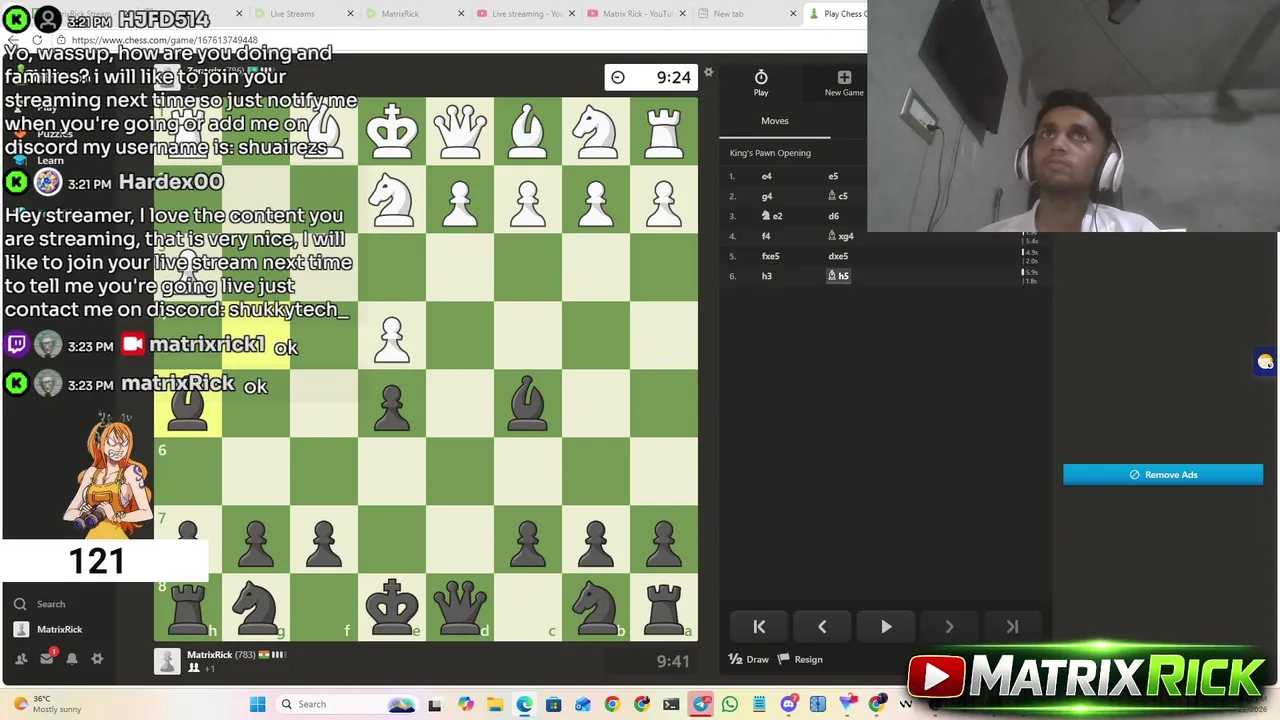The height and width of the screenshot is (720, 1280).
Task: Open WhatsApp from the taskbar
Action: pos(730,705)
